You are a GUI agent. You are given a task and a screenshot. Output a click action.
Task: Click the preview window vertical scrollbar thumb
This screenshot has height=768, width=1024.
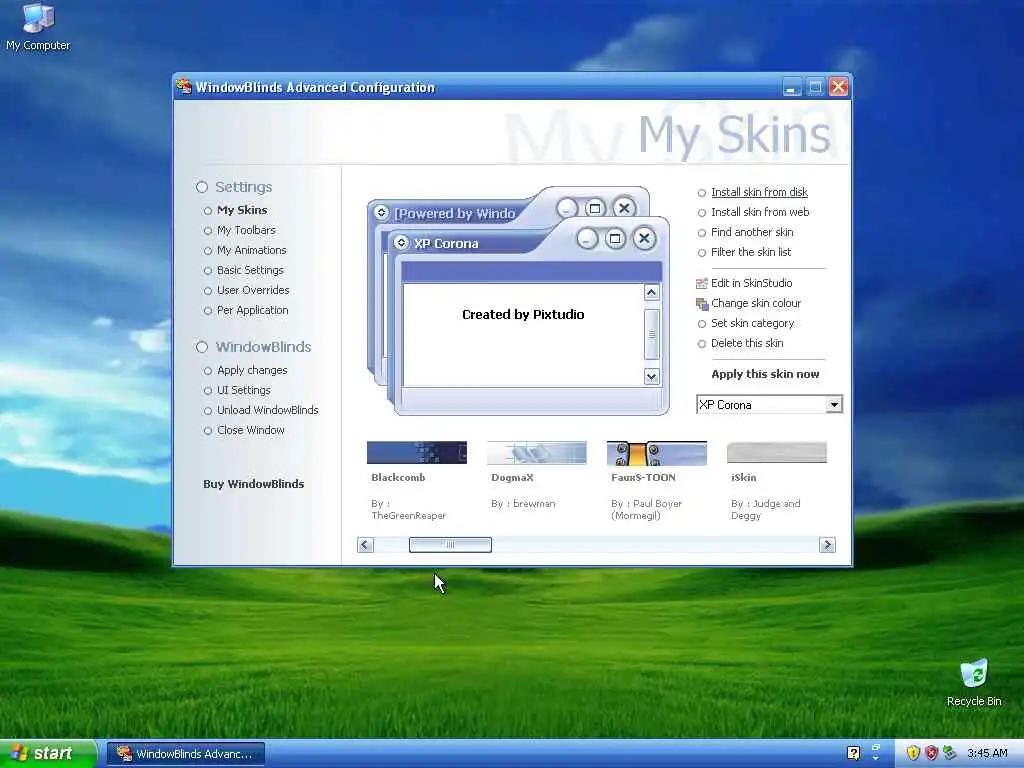point(651,334)
